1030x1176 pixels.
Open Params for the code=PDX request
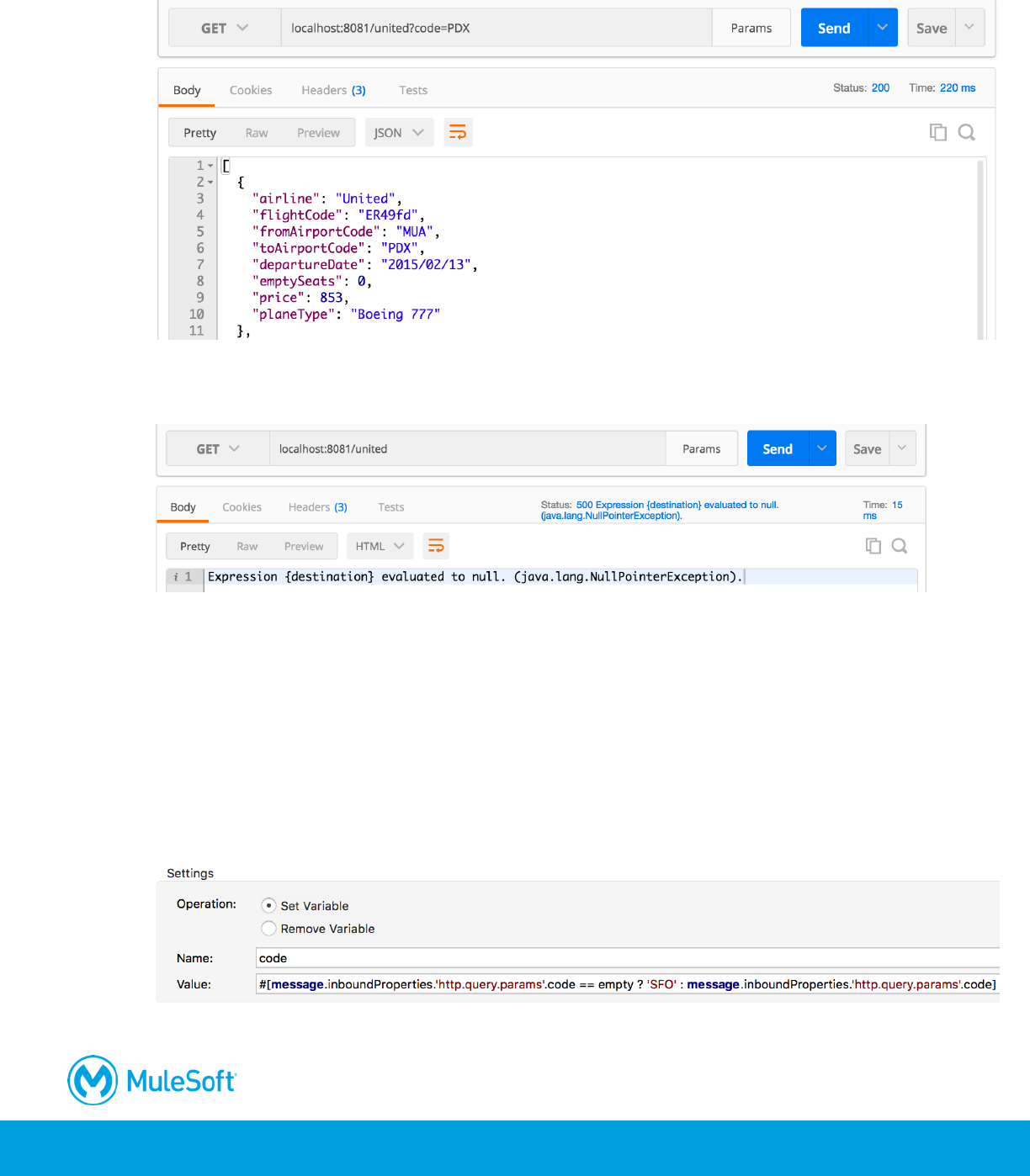(x=751, y=28)
